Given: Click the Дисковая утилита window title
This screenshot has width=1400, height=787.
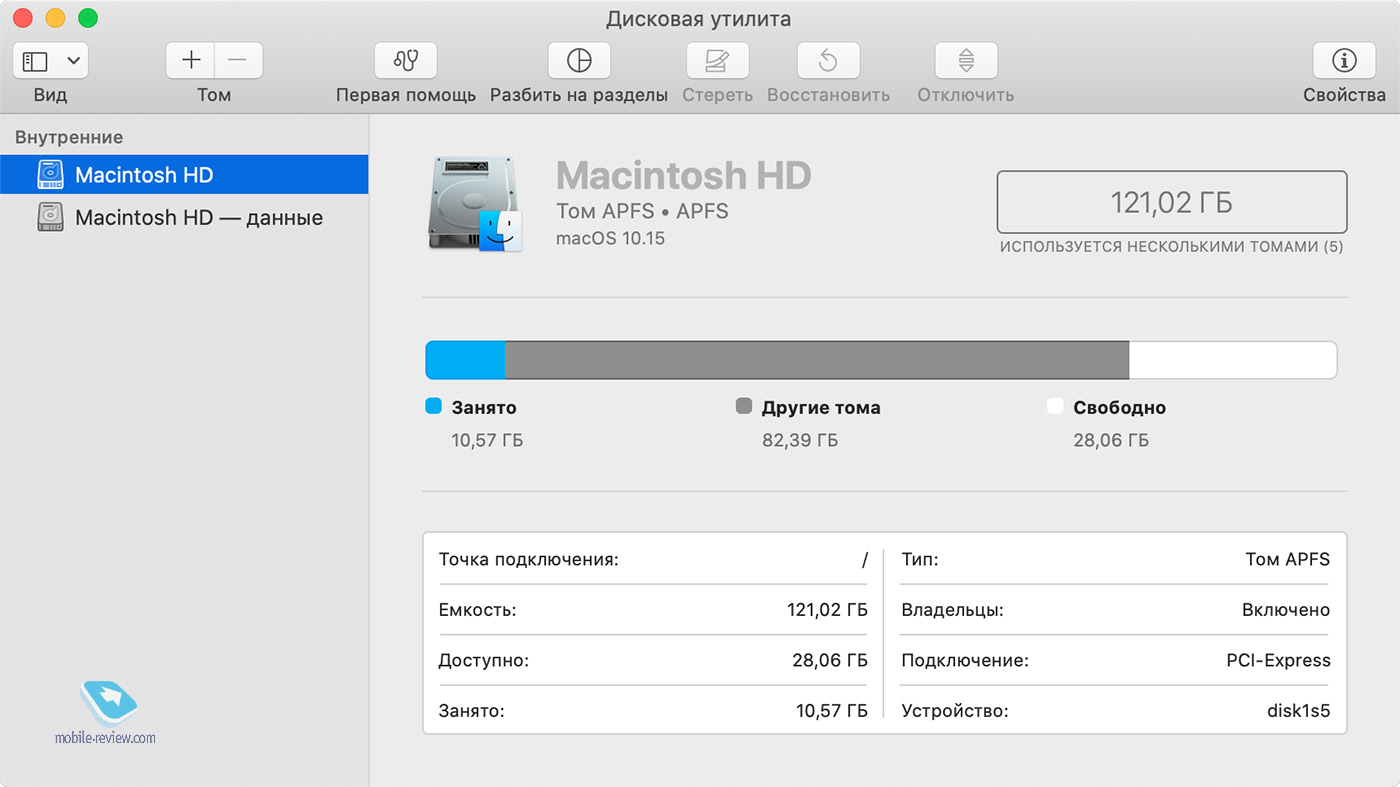Looking at the screenshot, I should 698,19.
